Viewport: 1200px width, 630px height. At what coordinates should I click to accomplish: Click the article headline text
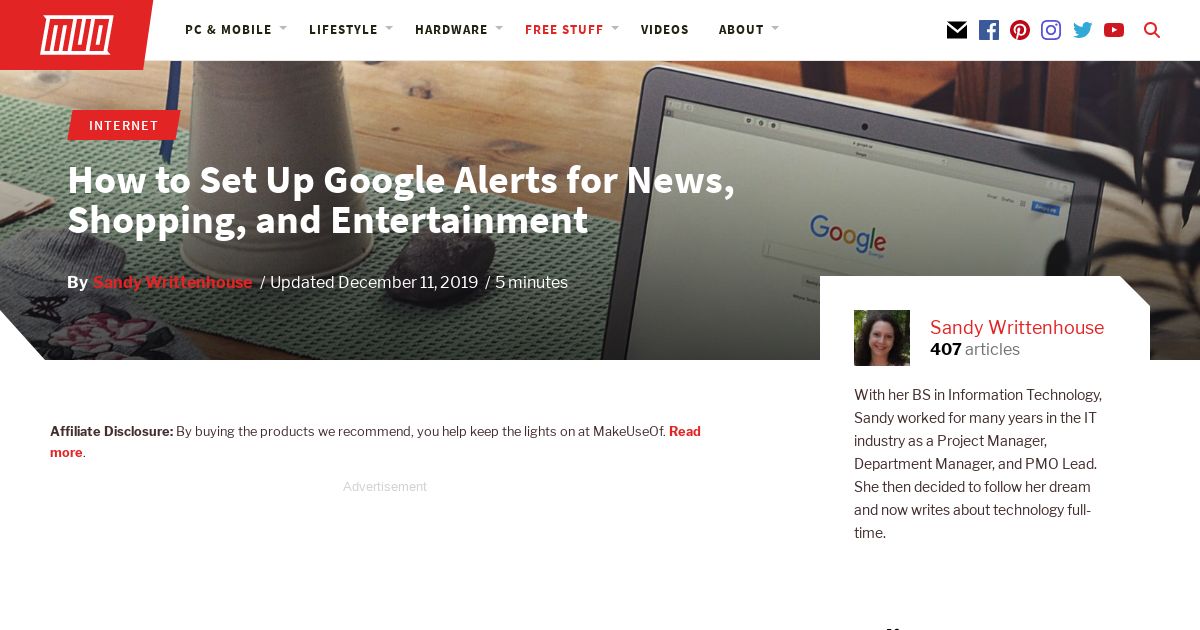point(401,200)
